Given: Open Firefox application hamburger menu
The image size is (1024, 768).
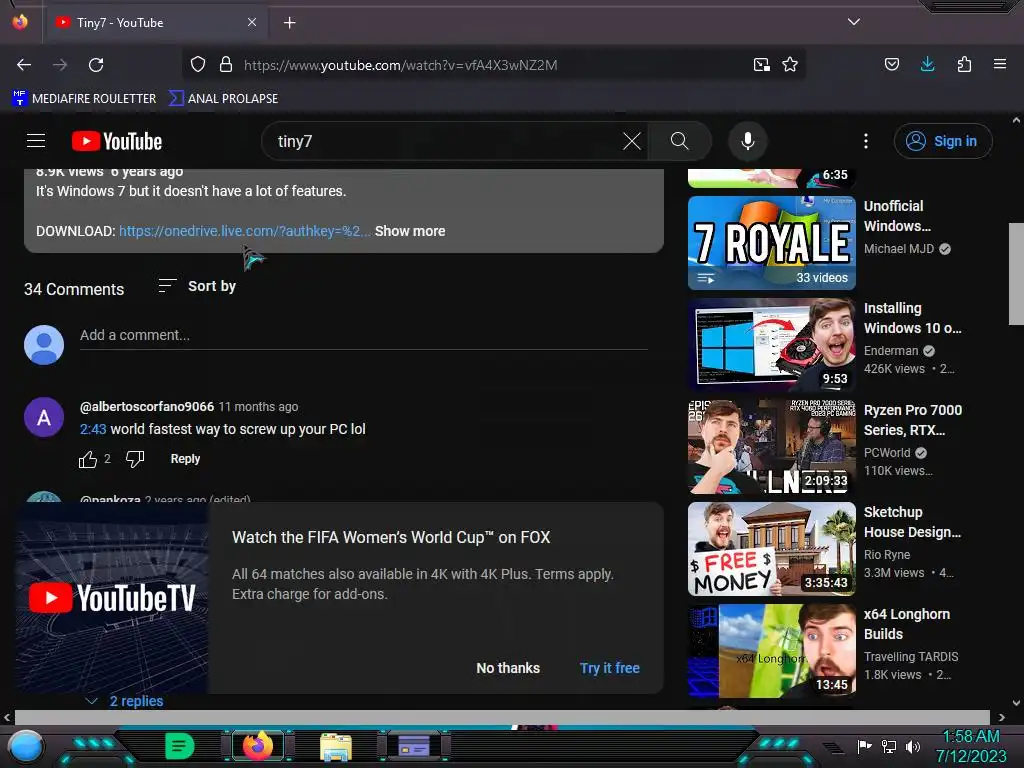Looking at the screenshot, I should [x=1000, y=64].
